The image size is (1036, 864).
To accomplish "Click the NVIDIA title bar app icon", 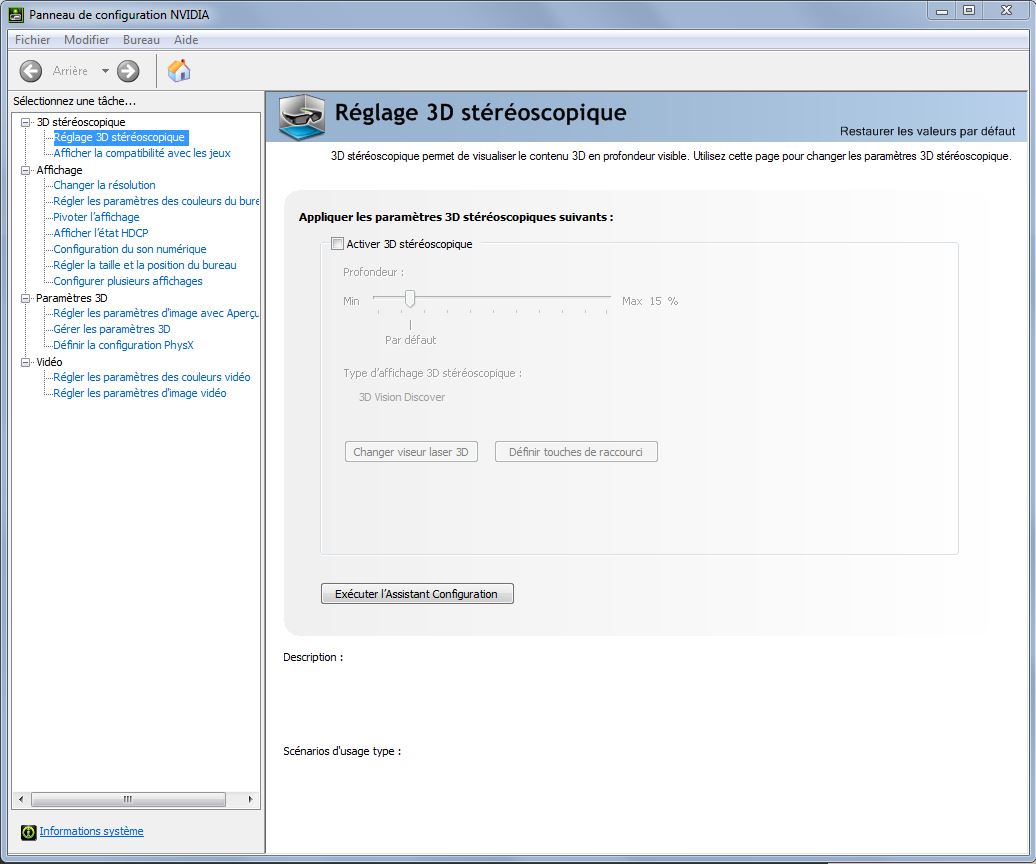I will (x=16, y=15).
